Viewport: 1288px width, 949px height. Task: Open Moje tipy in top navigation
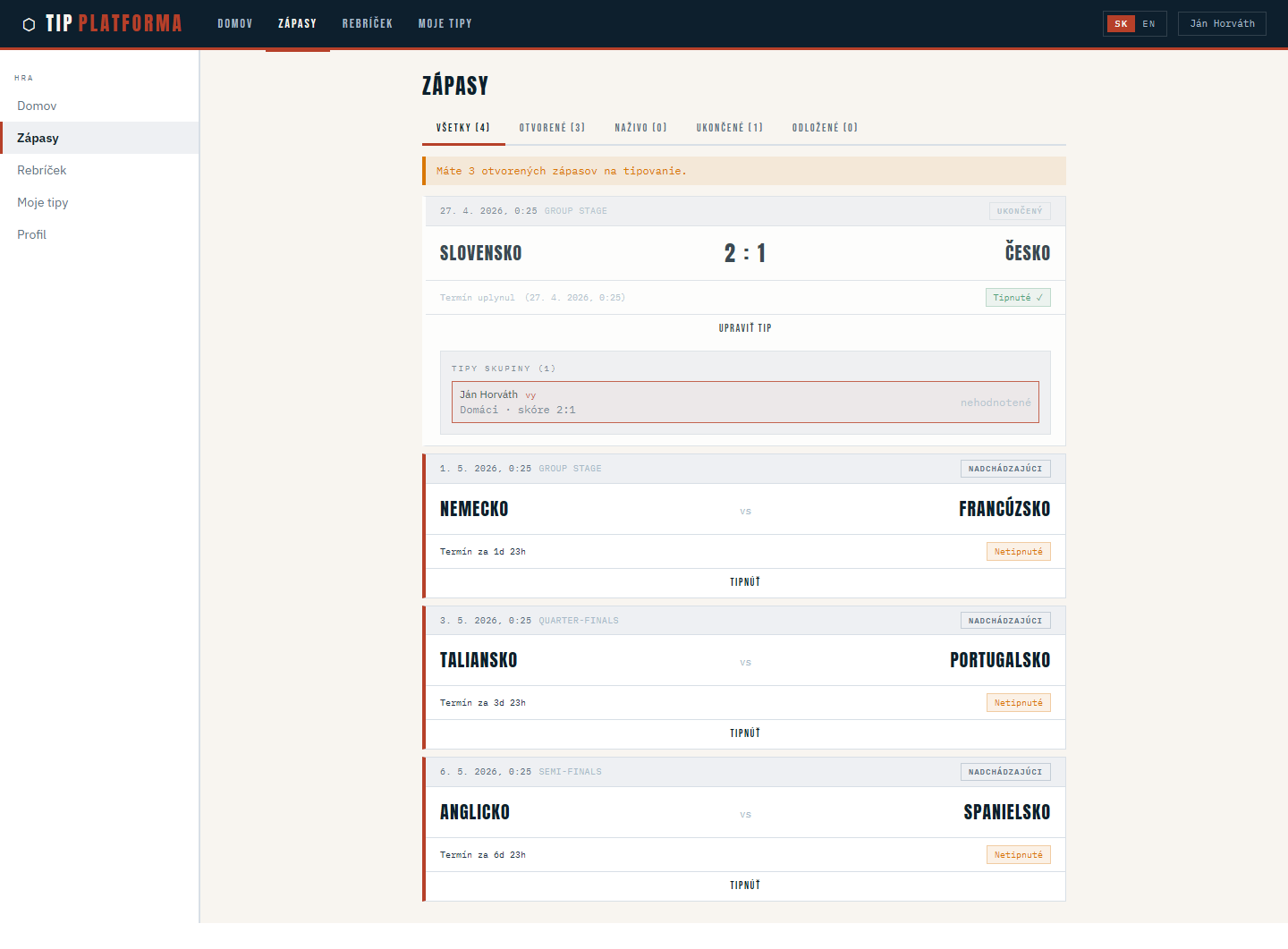pos(445,23)
